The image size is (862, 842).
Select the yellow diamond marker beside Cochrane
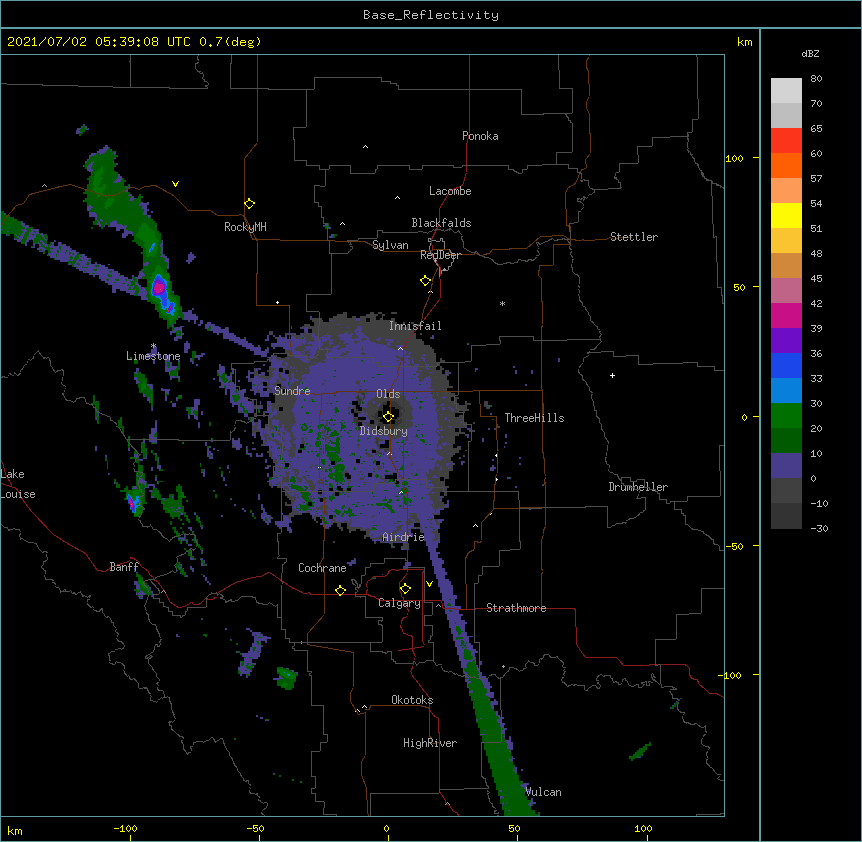click(340, 590)
